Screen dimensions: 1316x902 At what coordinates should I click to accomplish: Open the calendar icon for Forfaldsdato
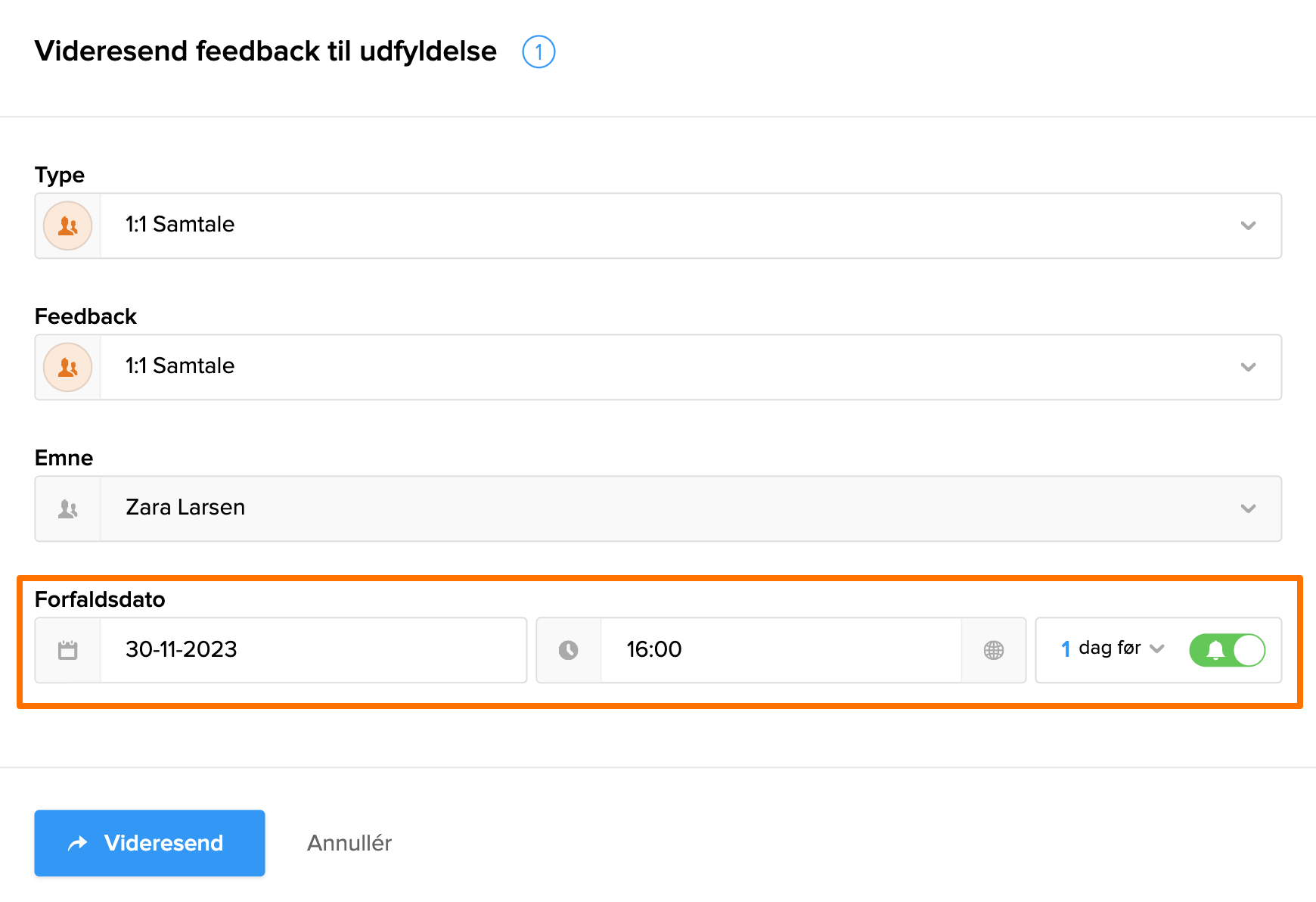pos(68,650)
